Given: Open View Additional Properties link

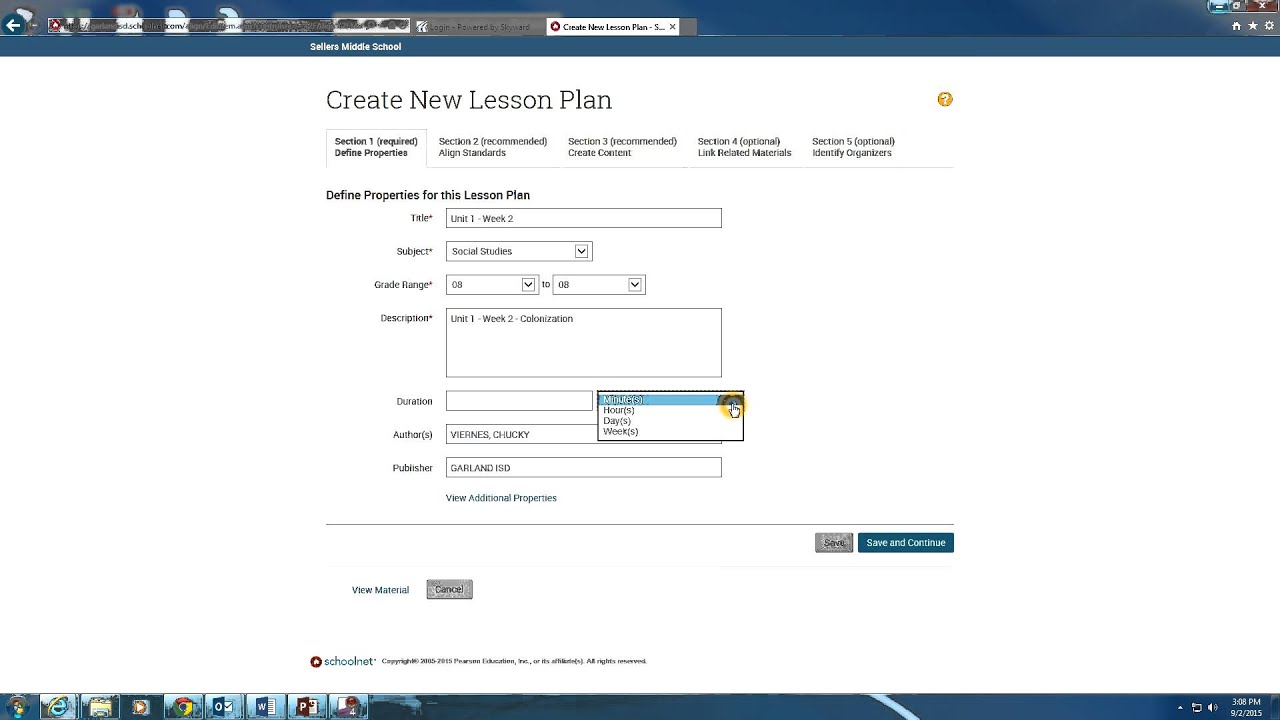Looking at the screenshot, I should coord(501,498).
